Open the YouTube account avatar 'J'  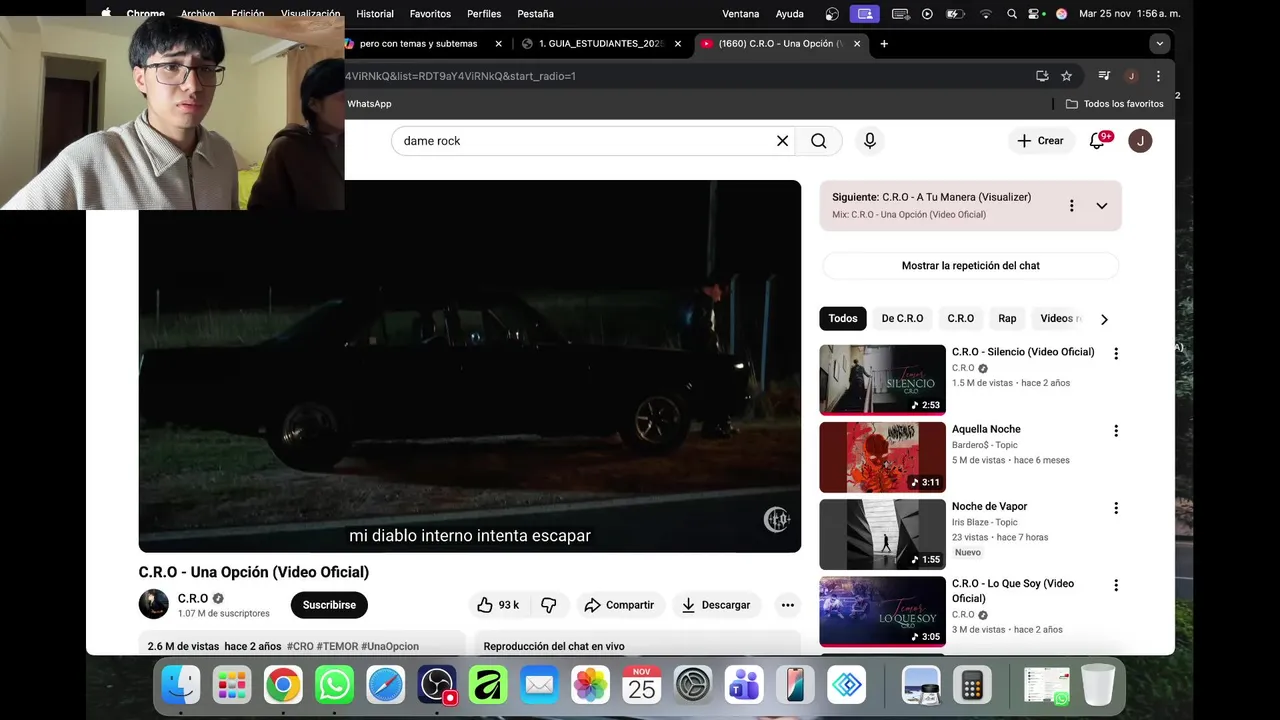click(1140, 141)
